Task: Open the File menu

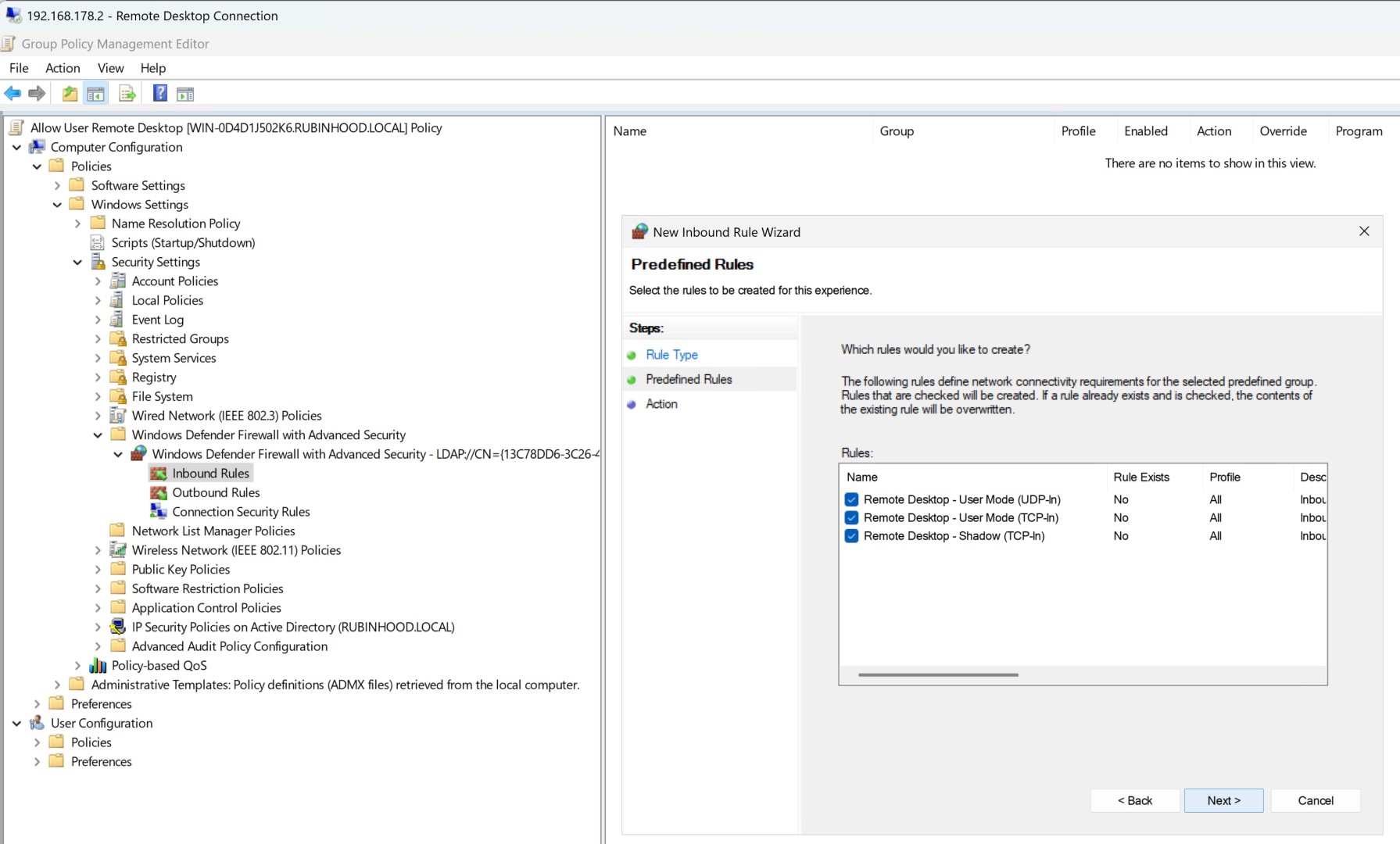Action: pyautogui.click(x=19, y=68)
